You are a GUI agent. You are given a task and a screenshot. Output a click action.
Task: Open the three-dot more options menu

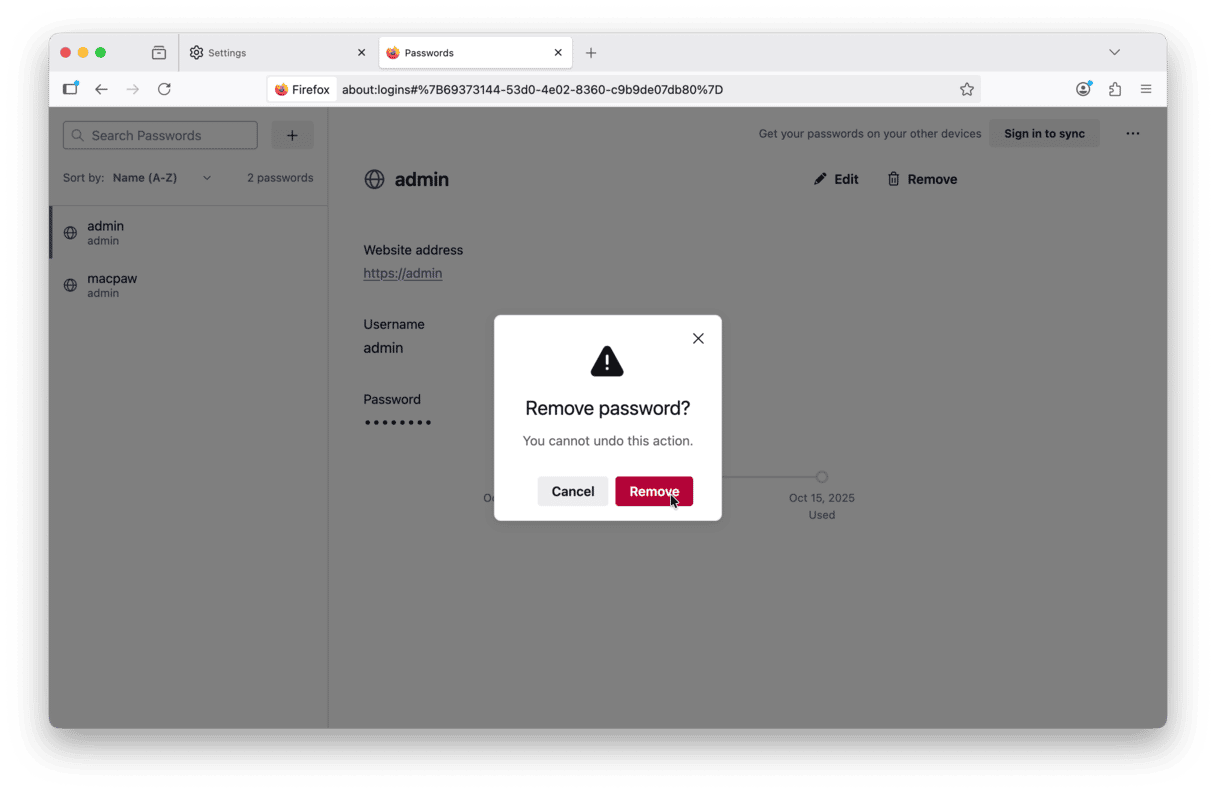[1132, 133]
